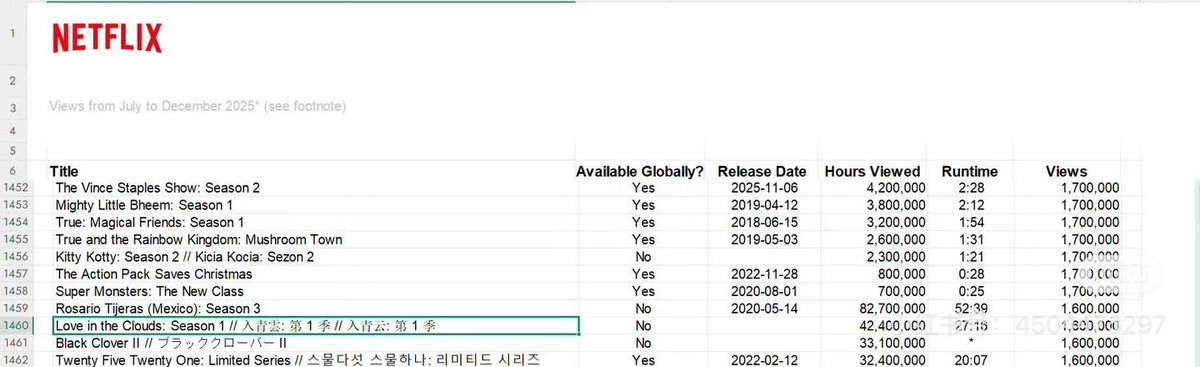Click release date 2018-06-15
This screenshot has height=367, width=1200.
[762, 222]
